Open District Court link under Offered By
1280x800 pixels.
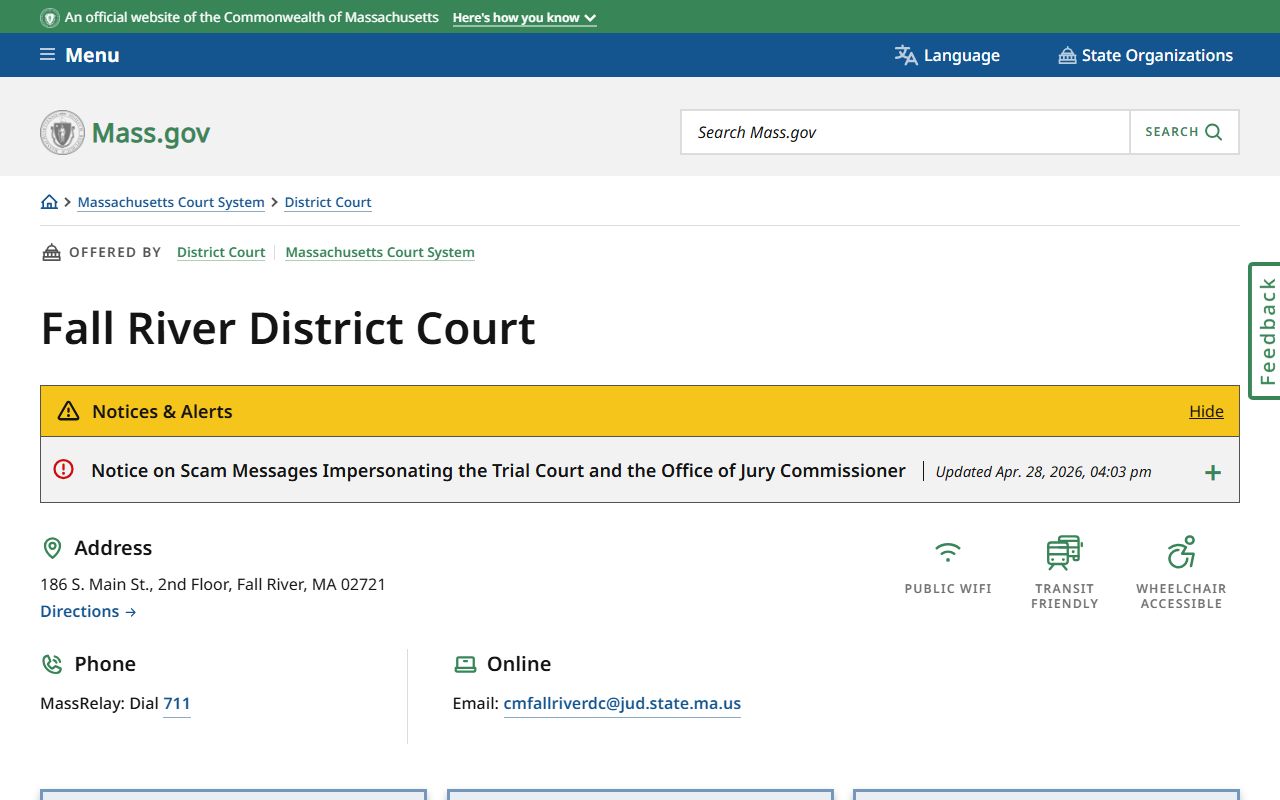pyautogui.click(x=221, y=252)
